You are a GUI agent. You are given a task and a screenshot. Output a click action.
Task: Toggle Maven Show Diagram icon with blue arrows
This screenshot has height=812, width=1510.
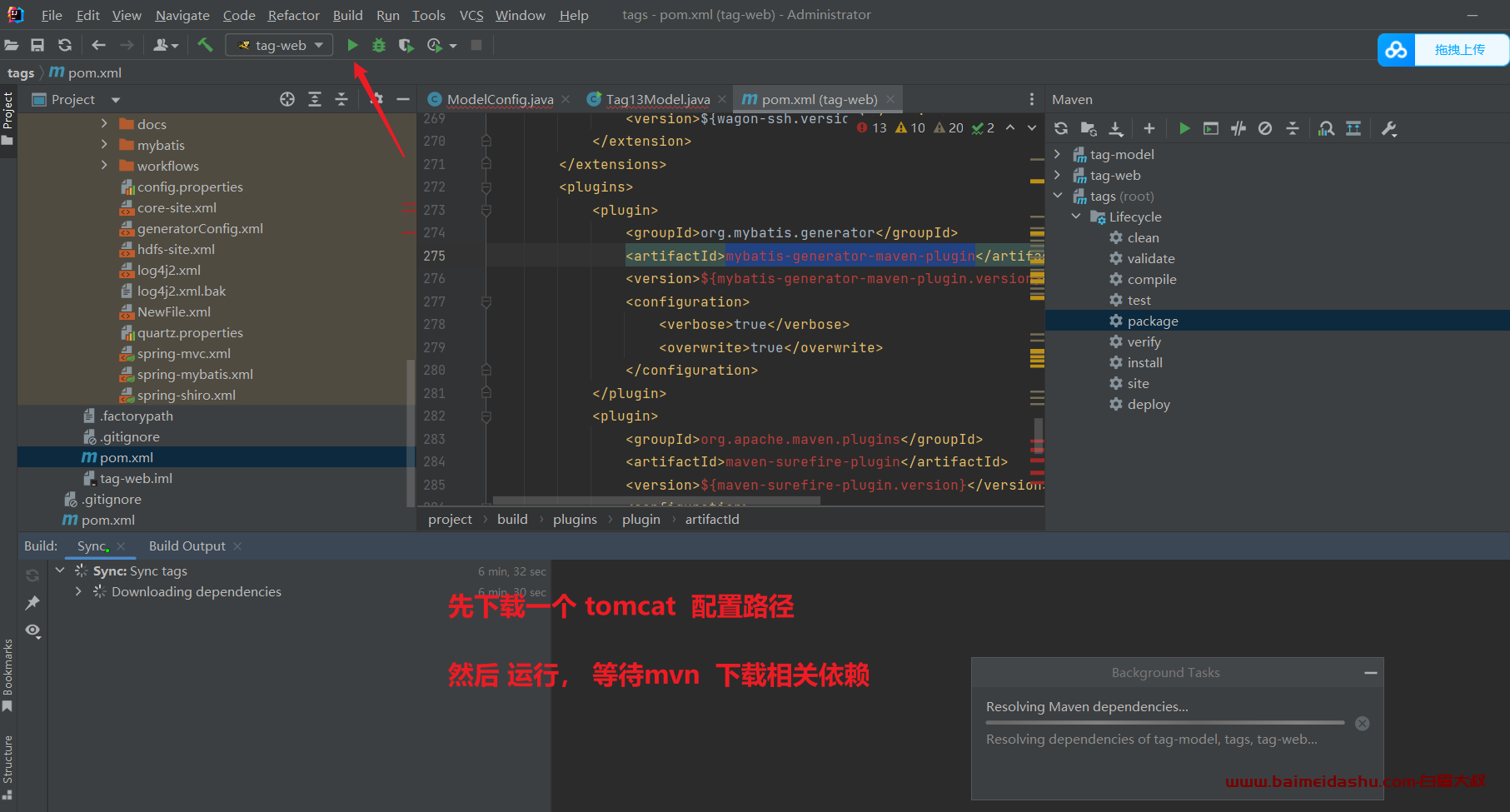coord(1353,128)
